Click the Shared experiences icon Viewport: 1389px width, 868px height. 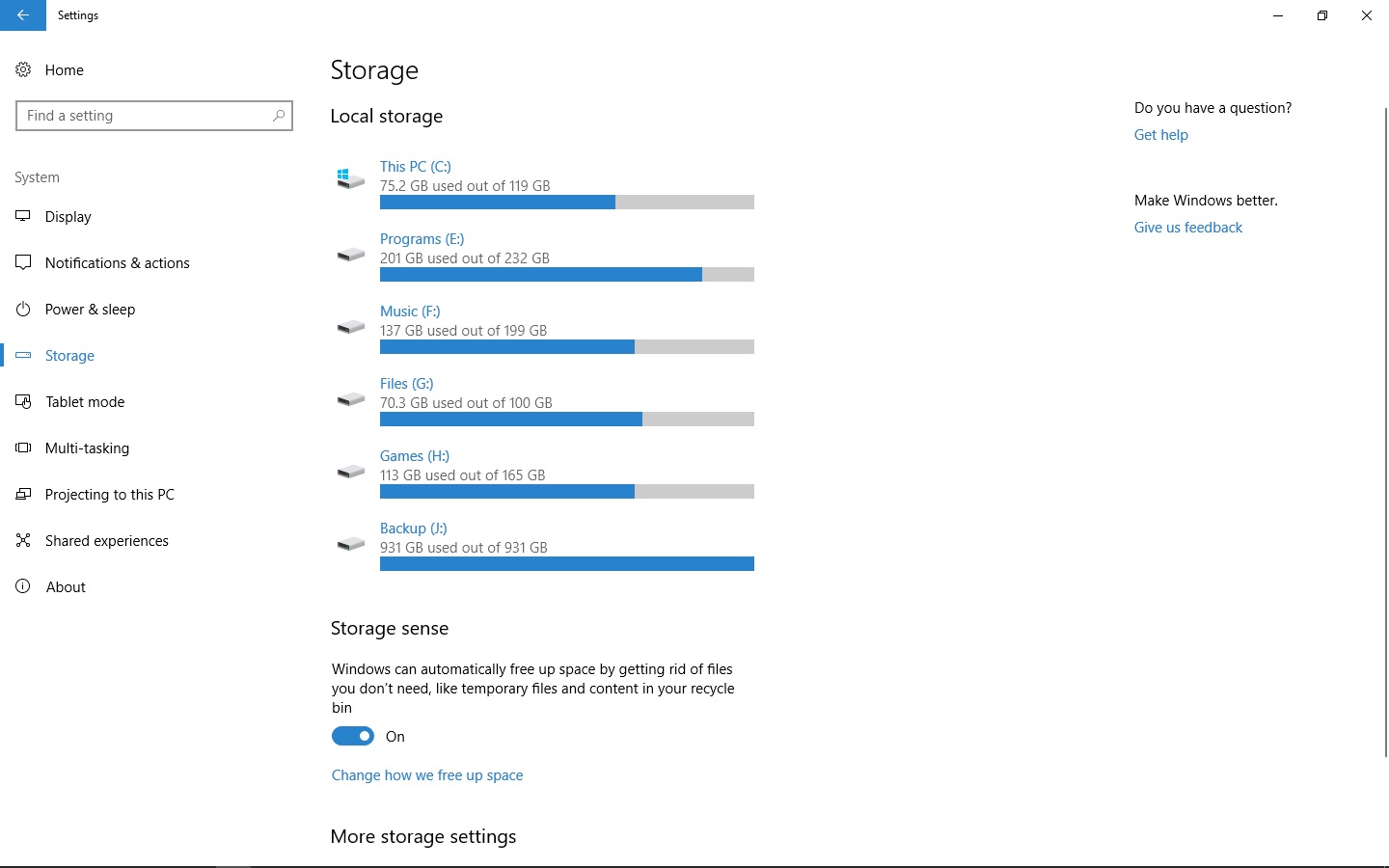(x=23, y=540)
